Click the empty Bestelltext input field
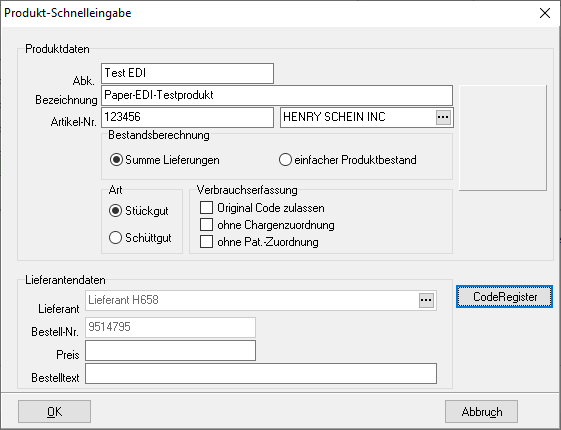561x430 pixels. tap(261, 373)
